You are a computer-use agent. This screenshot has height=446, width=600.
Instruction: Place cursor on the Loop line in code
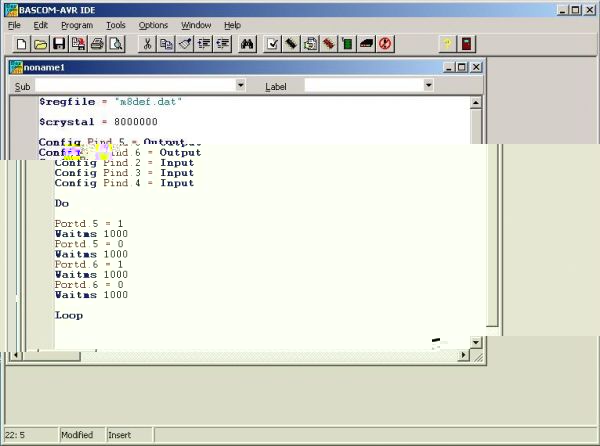click(69, 315)
